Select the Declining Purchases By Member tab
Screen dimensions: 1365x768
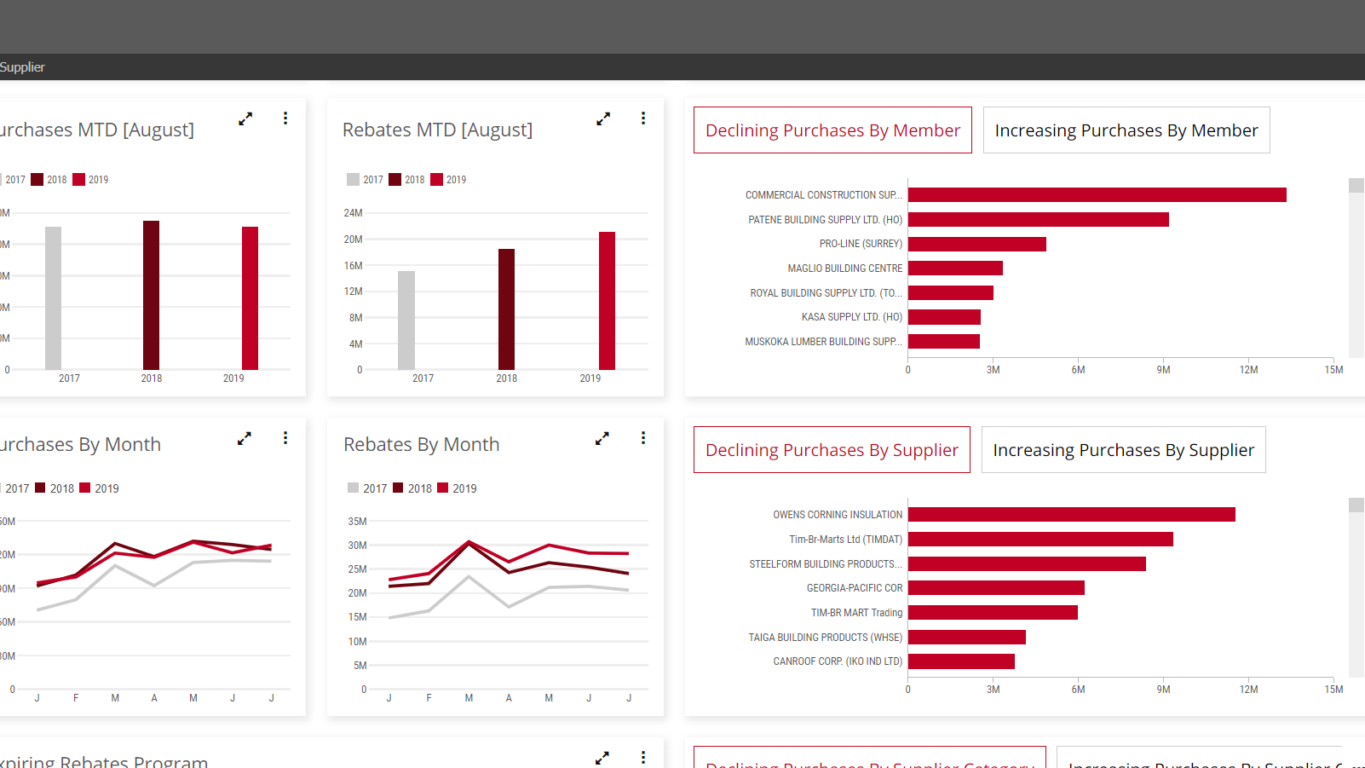(832, 131)
